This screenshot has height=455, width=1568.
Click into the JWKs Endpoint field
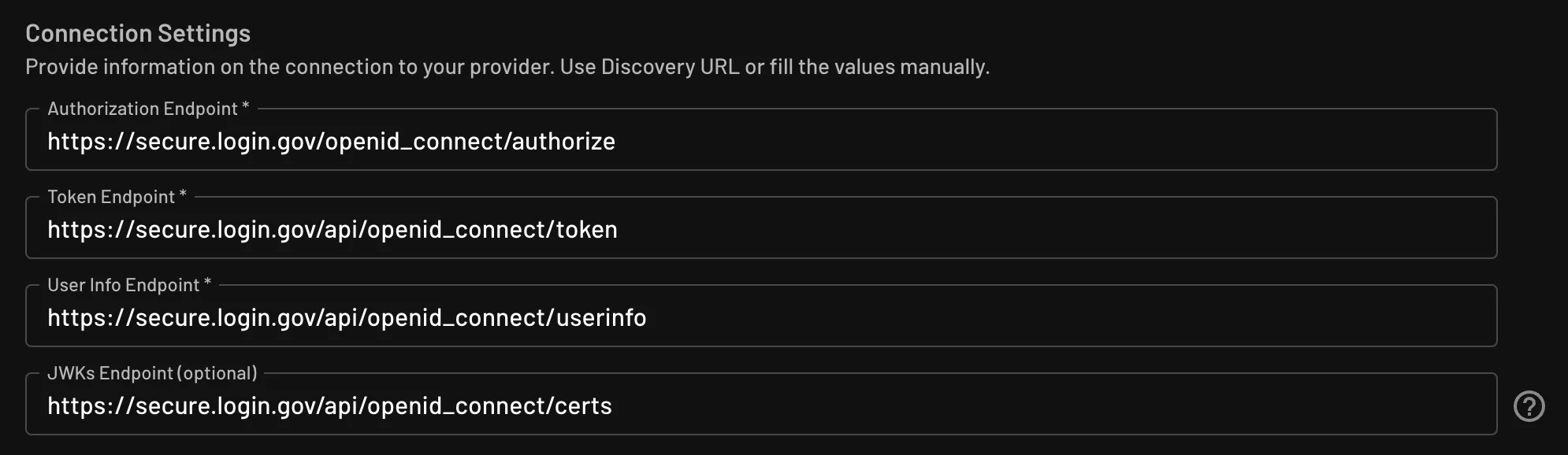[x=788, y=406]
